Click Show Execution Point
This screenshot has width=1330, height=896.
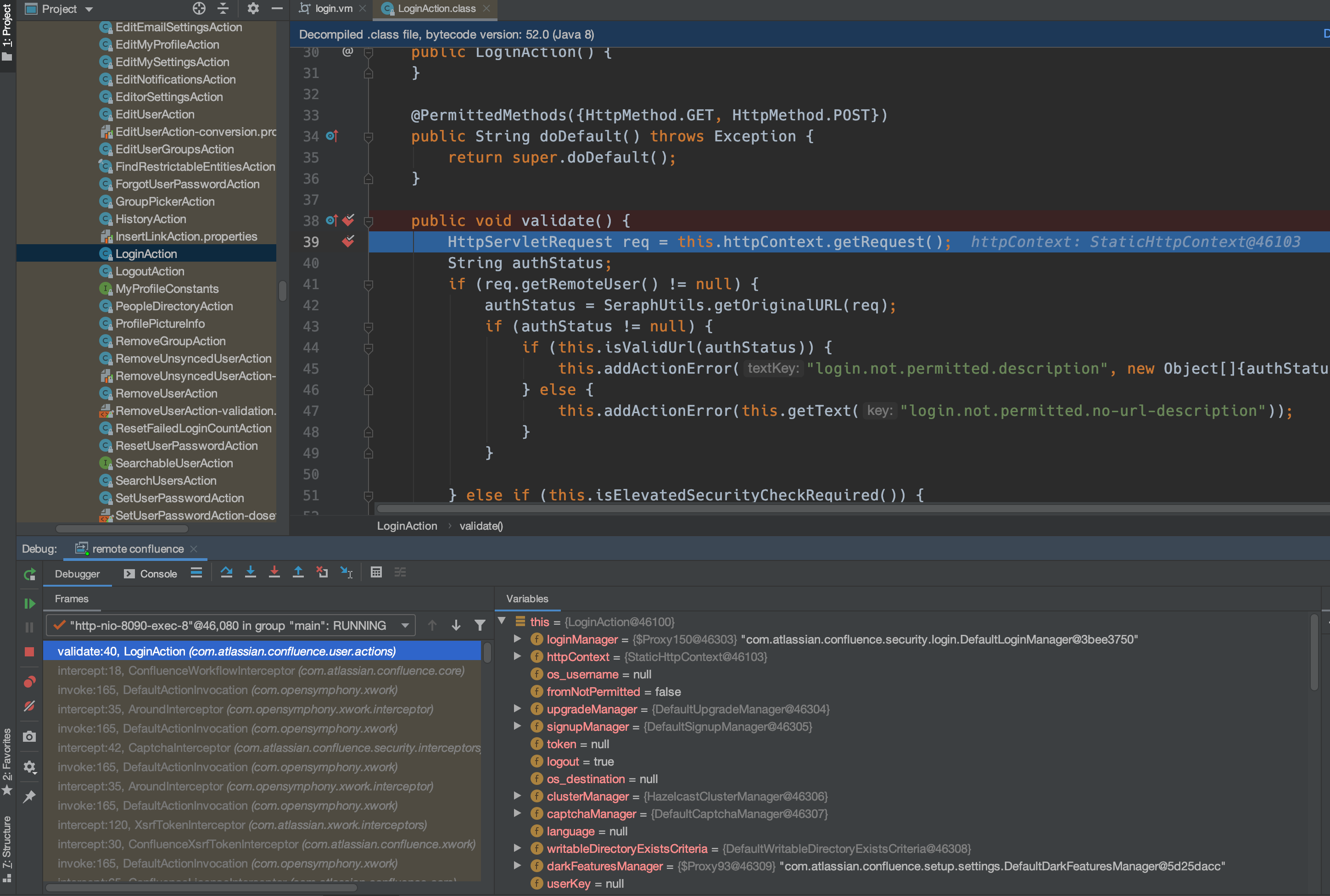(196, 572)
